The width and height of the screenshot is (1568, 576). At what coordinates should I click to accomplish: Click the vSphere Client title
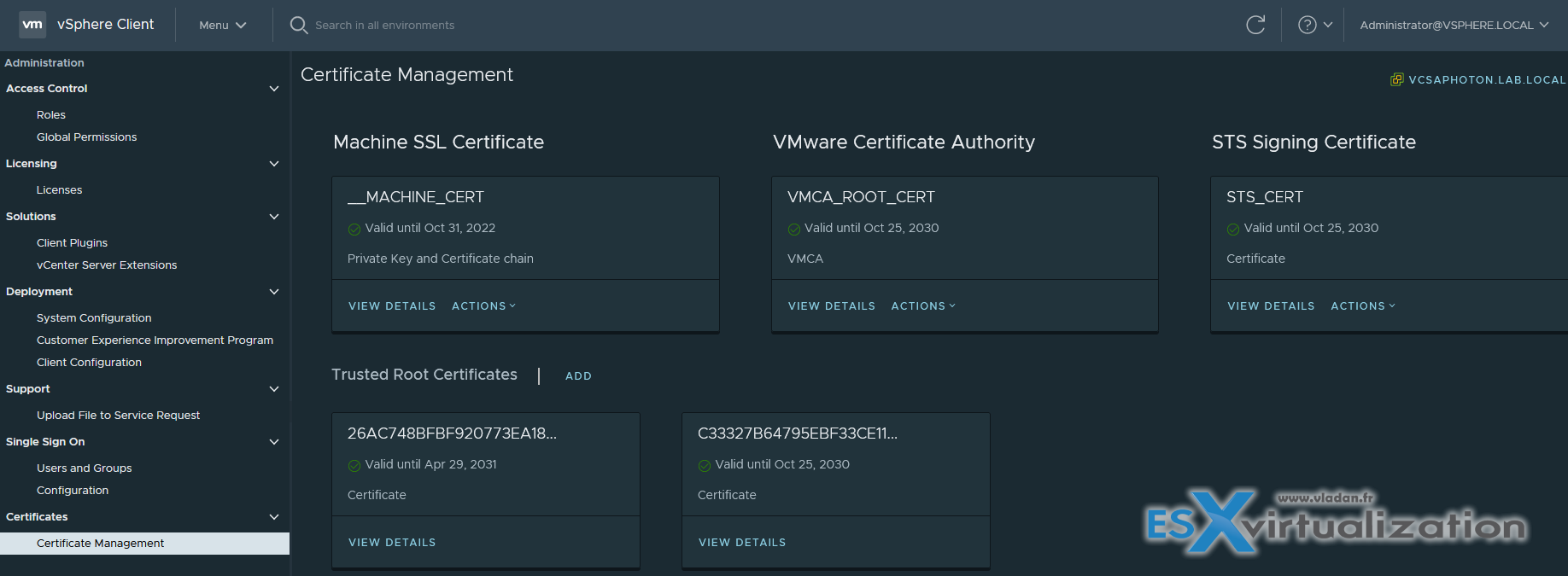(x=106, y=24)
